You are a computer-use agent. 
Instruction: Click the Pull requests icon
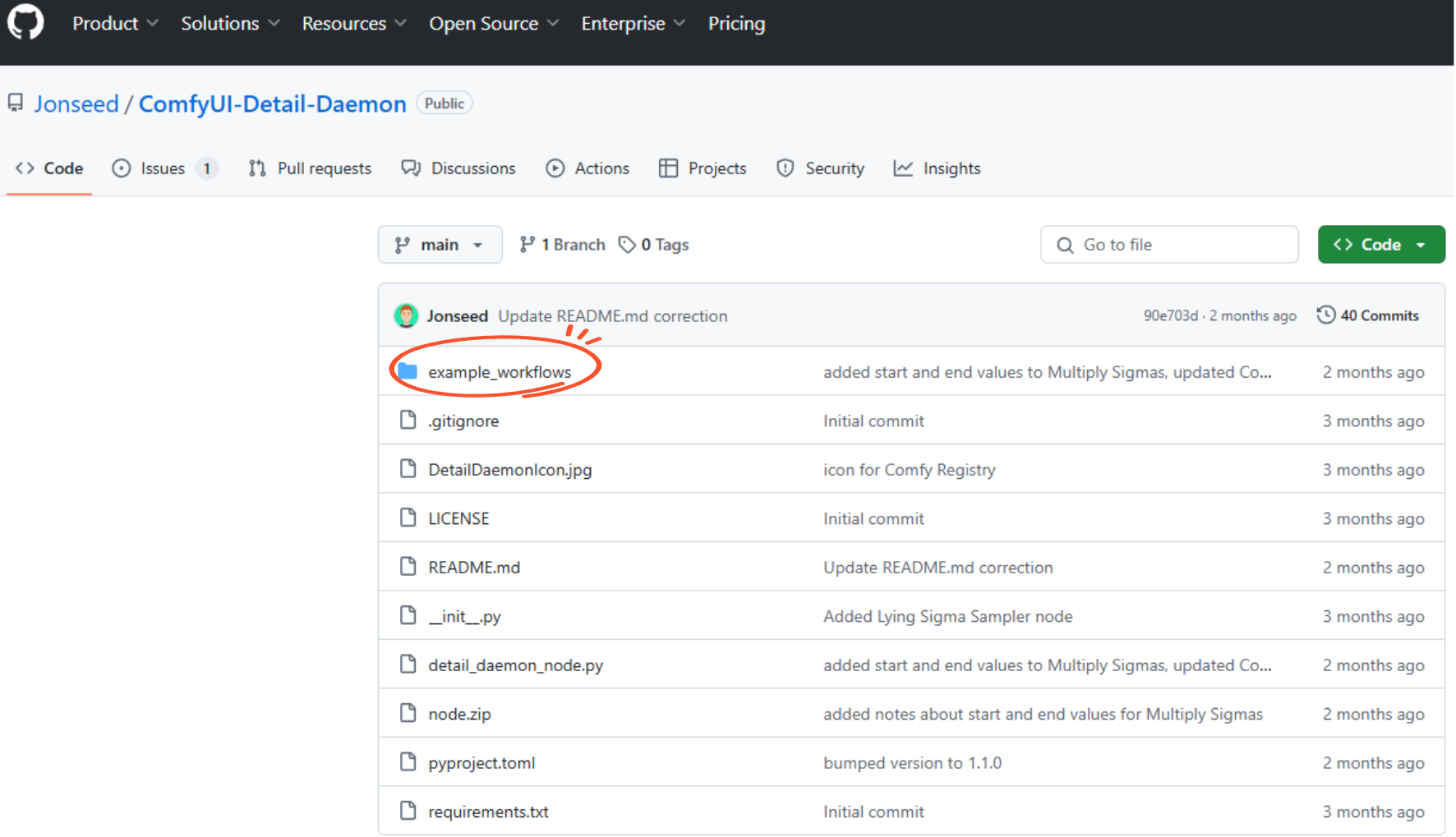[257, 168]
